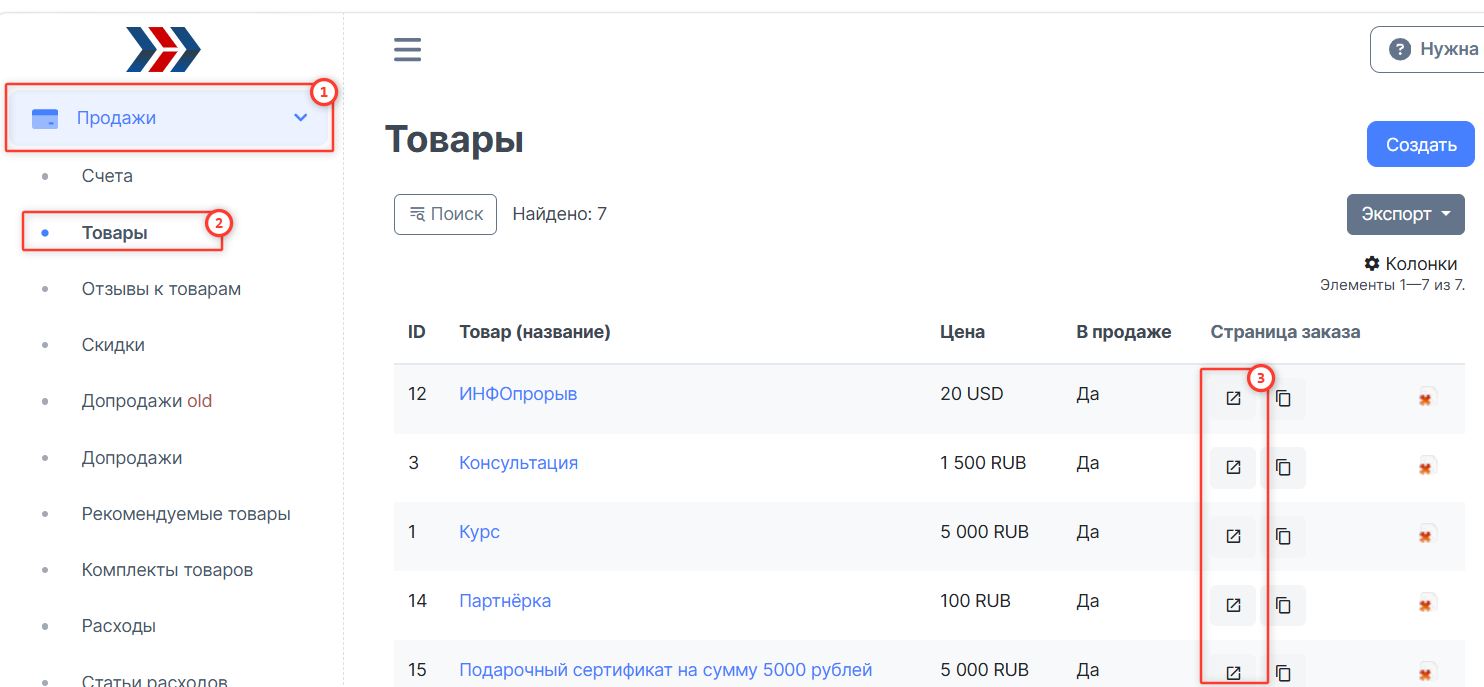
Task: Go to Отзывы к товарам
Action: tap(161, 289)
